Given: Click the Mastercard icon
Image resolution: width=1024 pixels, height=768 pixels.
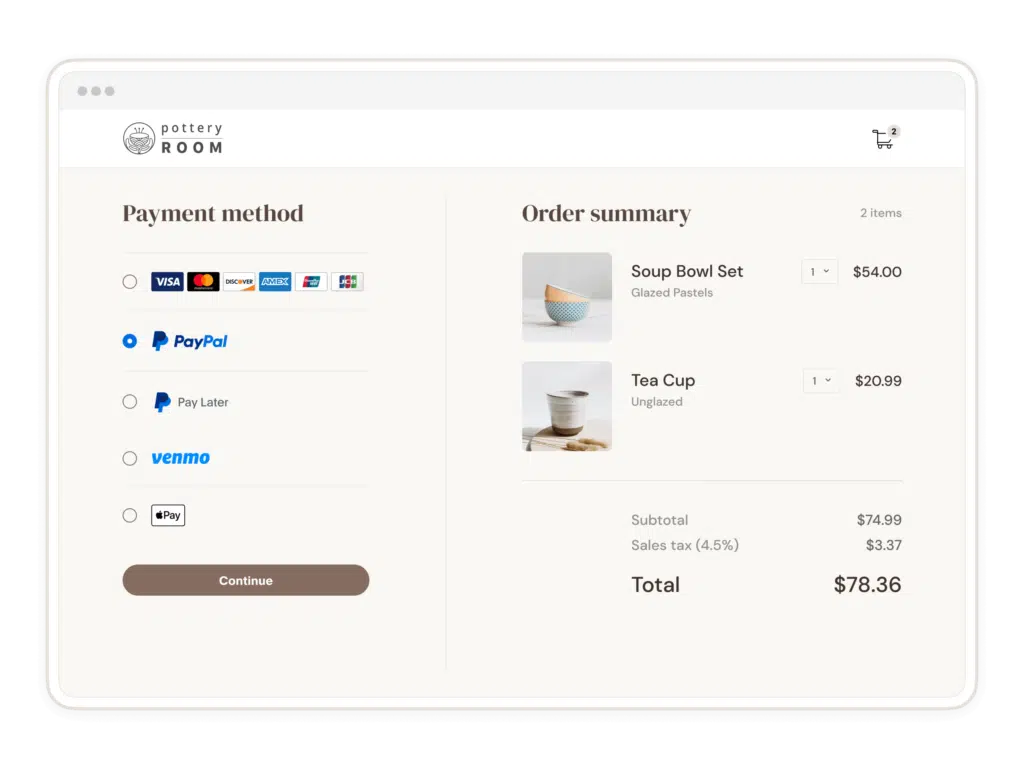Looking at the screenshot, I should [203, 282].
